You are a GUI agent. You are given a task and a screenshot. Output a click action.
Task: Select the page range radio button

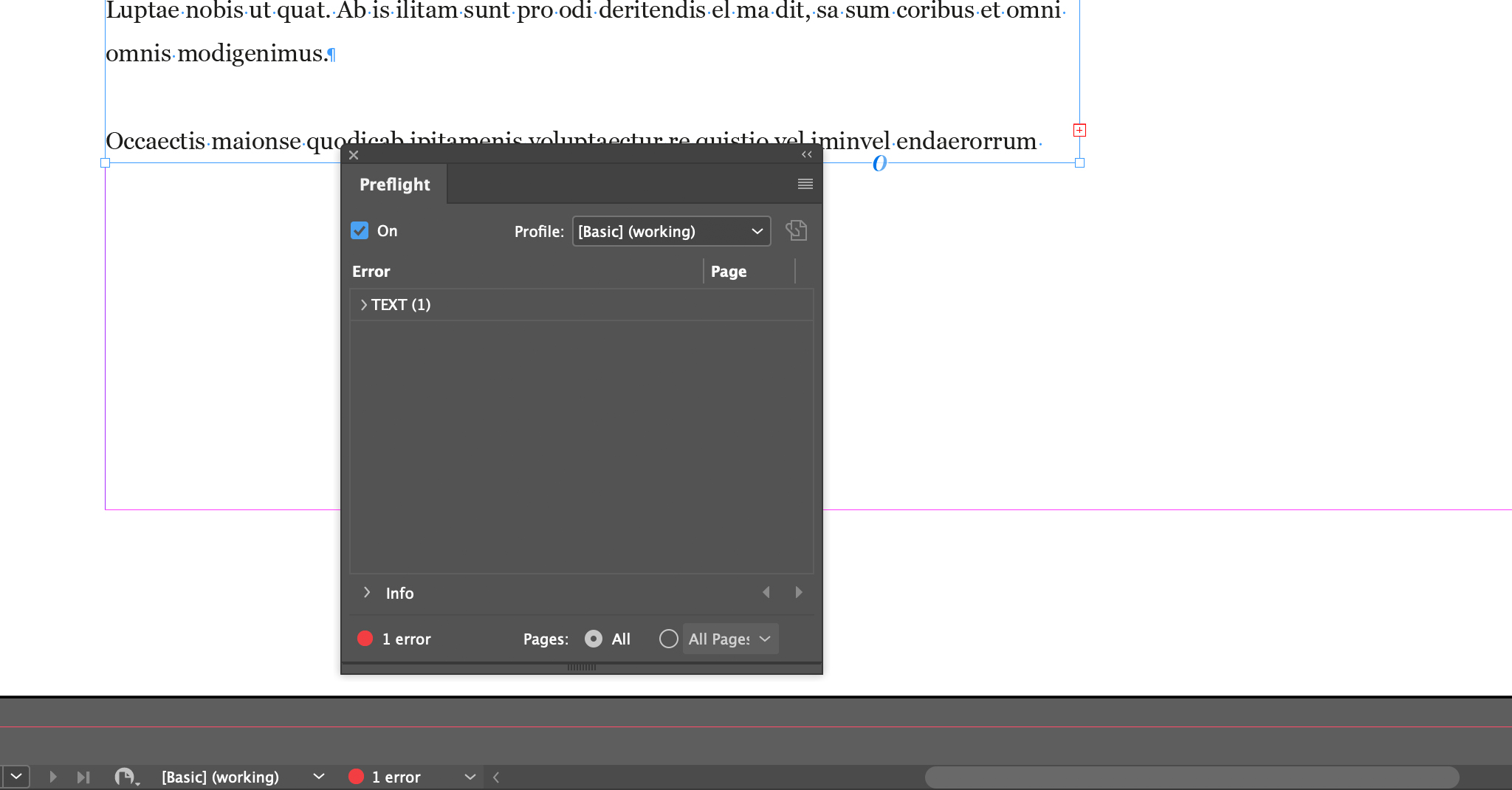(668, 639)
